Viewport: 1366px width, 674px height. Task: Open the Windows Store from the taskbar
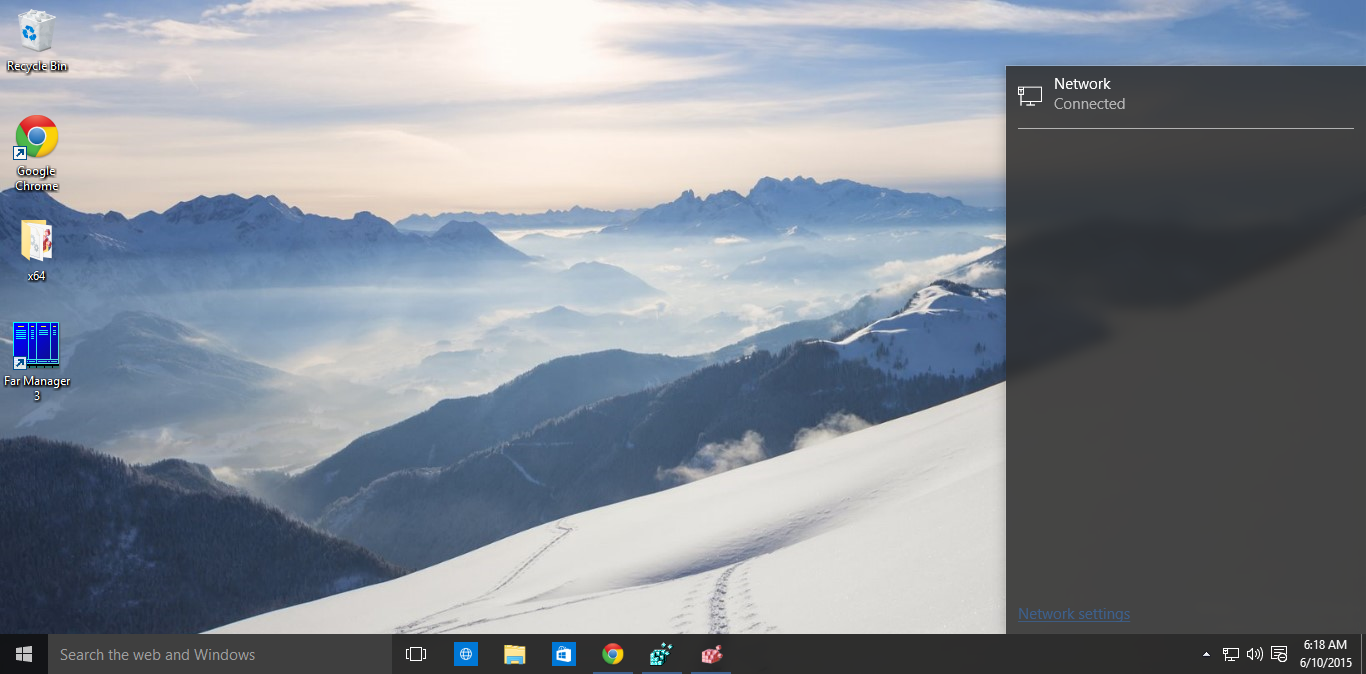(563, 654)
